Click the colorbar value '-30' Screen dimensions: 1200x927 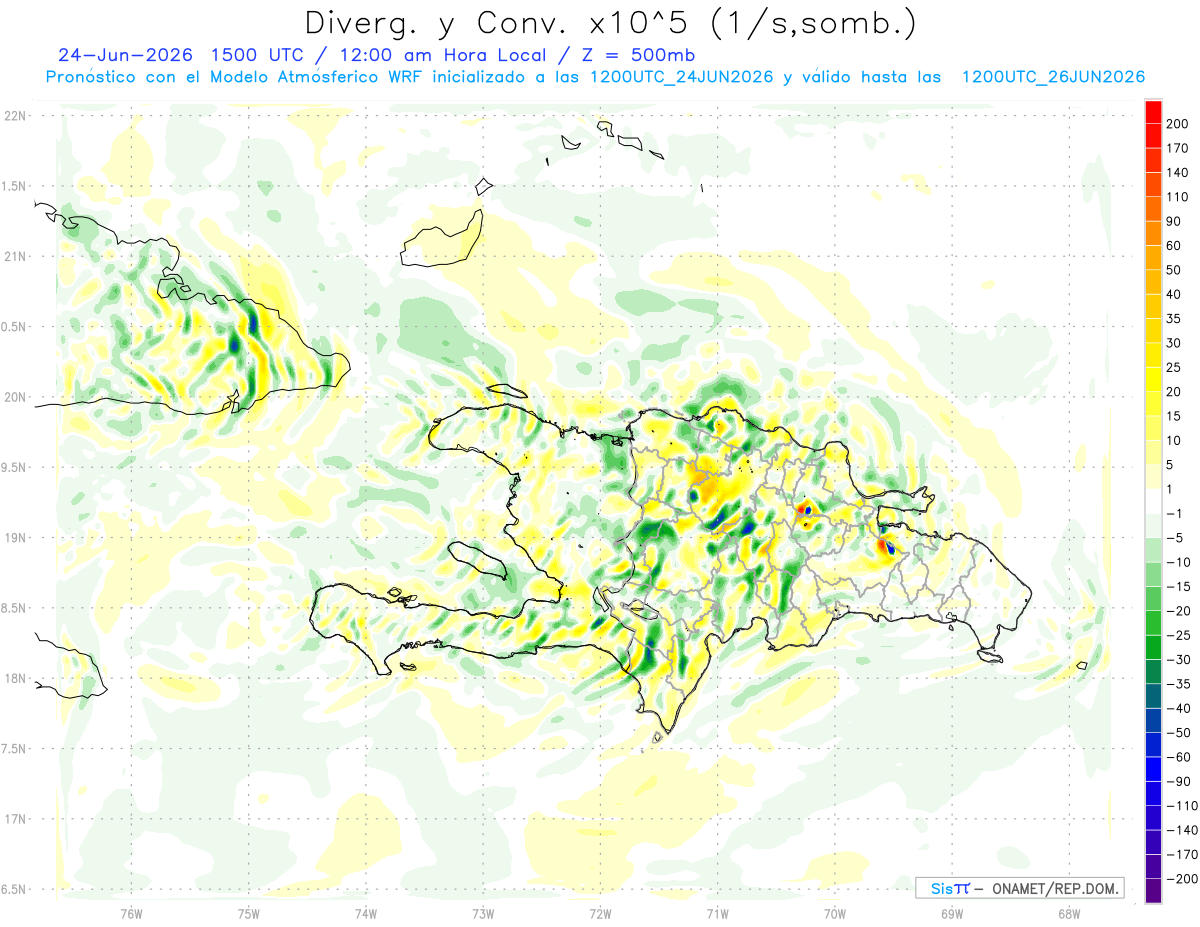(x=1179, y=660)
